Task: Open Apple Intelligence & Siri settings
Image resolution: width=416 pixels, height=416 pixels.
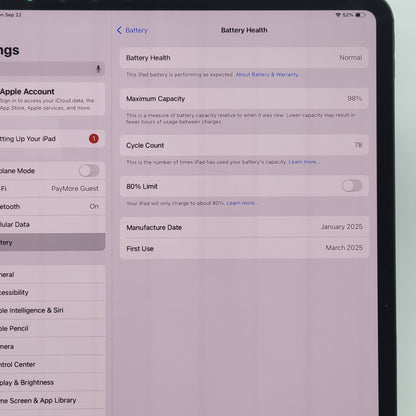Action: (x=52, y=310)
